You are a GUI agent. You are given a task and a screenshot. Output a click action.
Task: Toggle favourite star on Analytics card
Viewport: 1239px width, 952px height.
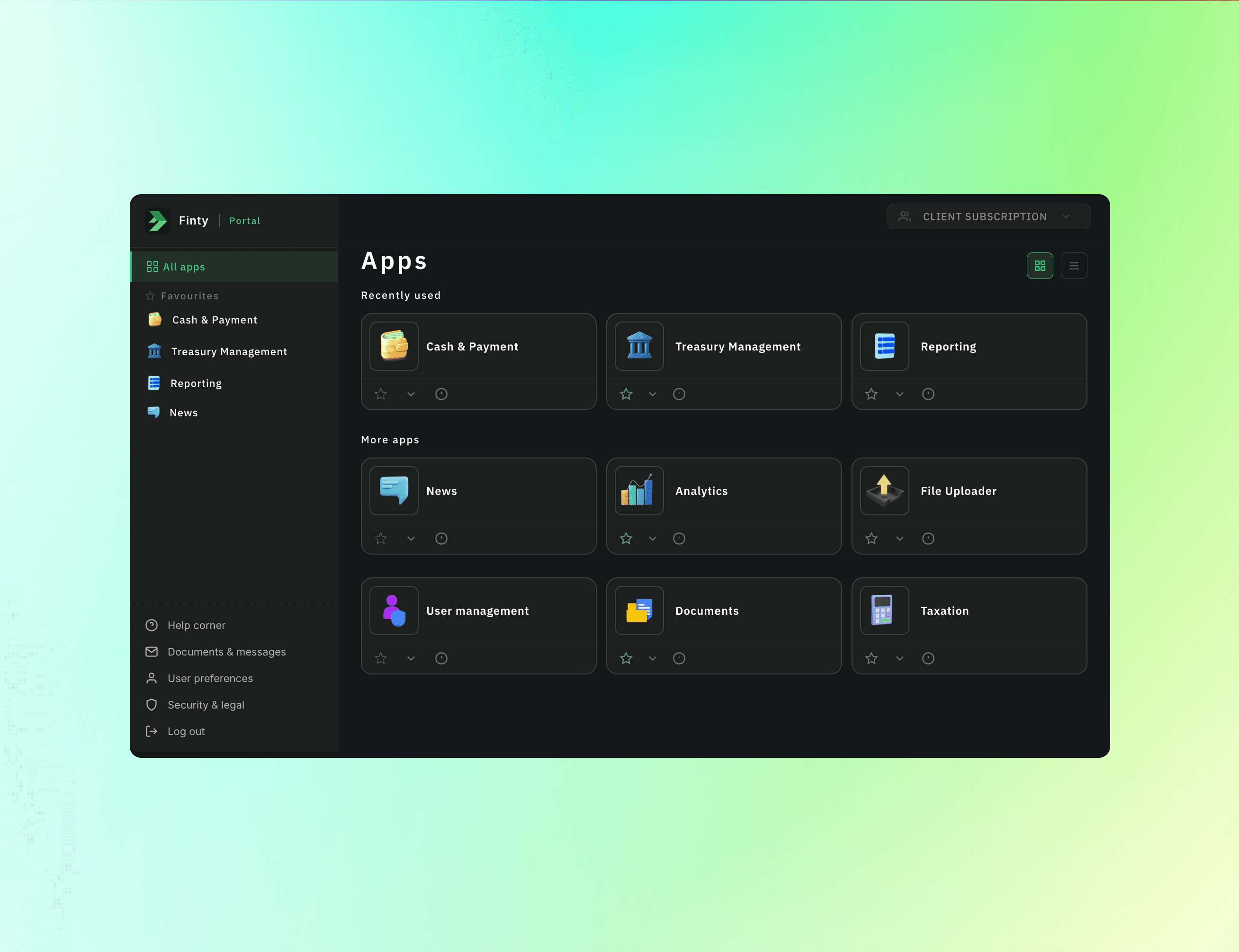(x=626, y=539)
